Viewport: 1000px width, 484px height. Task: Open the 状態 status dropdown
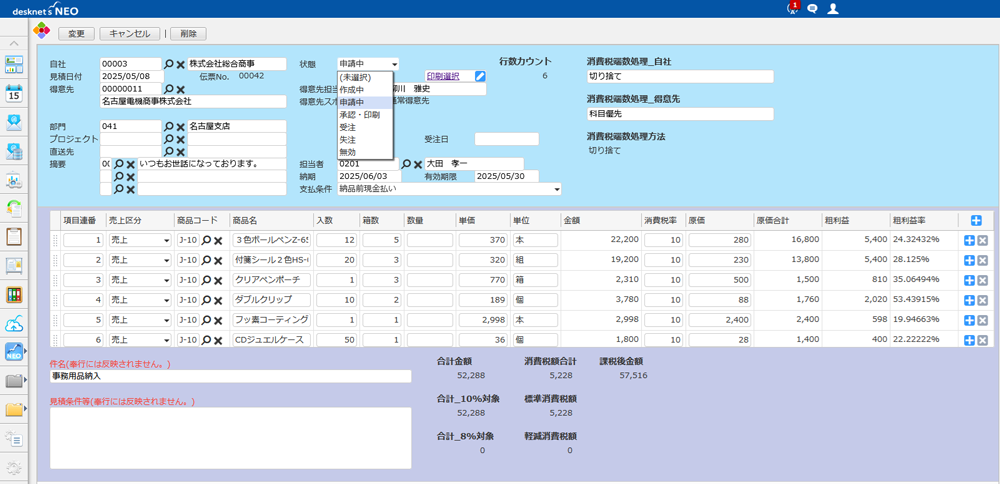368,64
